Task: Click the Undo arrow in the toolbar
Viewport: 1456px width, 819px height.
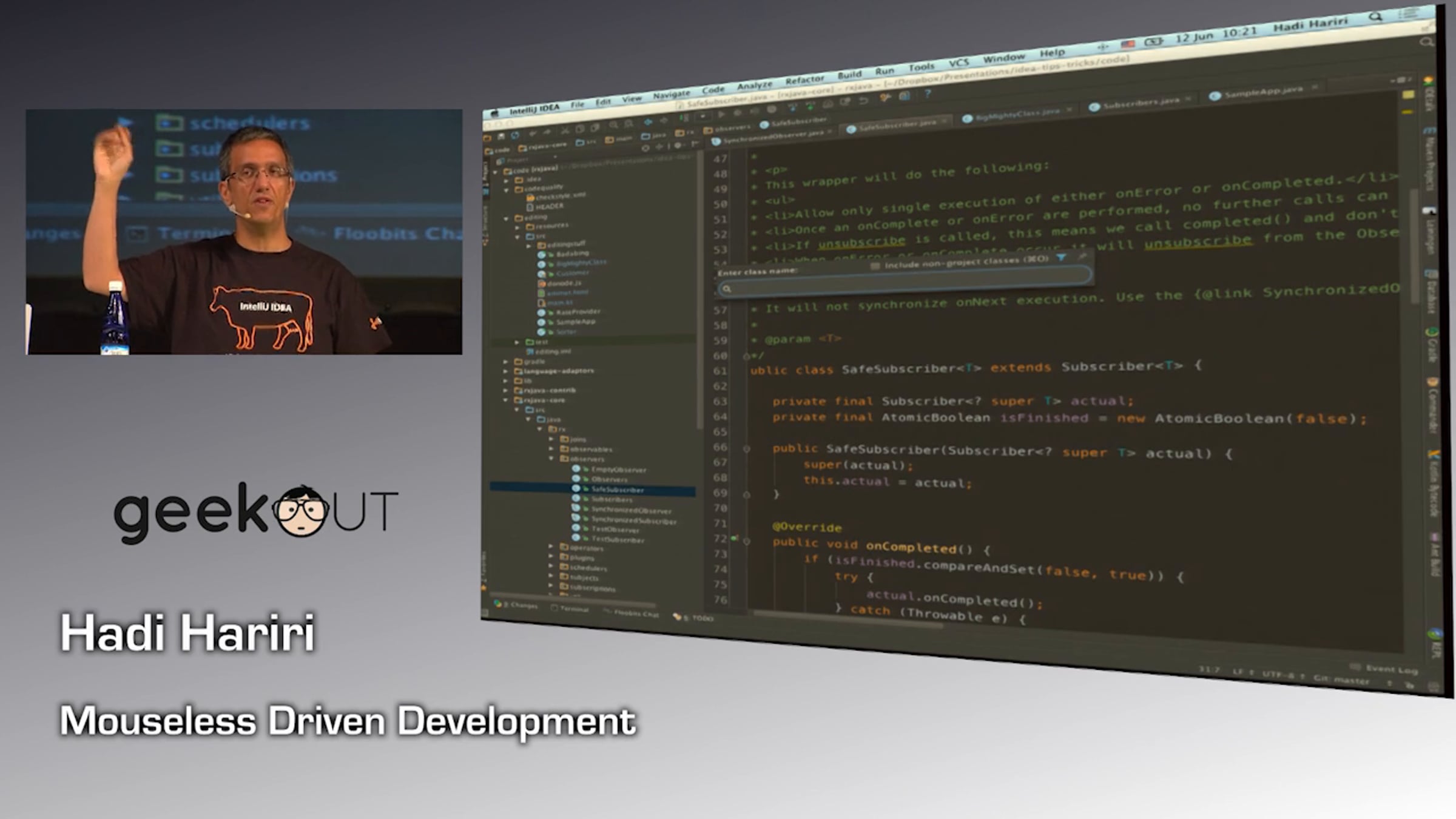Action: pyautogui.click(x=533, y=133)
